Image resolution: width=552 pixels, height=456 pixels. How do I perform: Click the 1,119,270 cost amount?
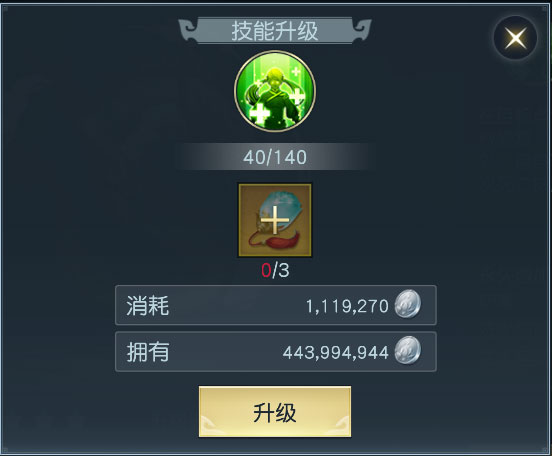347,306
